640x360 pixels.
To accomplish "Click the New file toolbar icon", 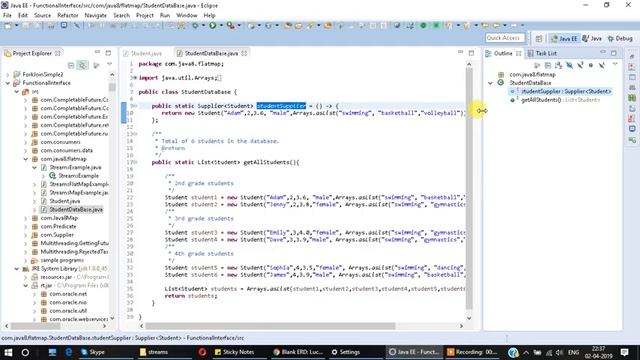I will pyautogui.click(x=8, y=26).
